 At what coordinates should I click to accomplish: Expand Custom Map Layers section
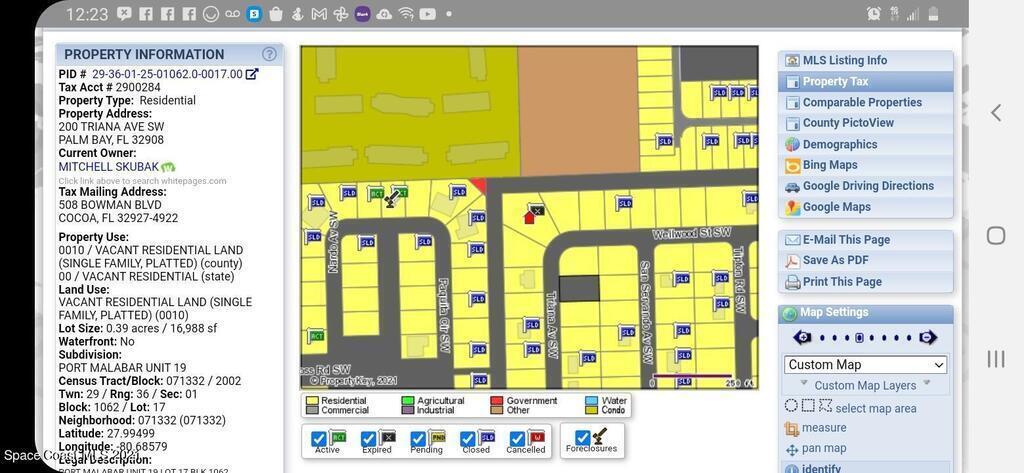pyautogui.click(x=865, y=385)
